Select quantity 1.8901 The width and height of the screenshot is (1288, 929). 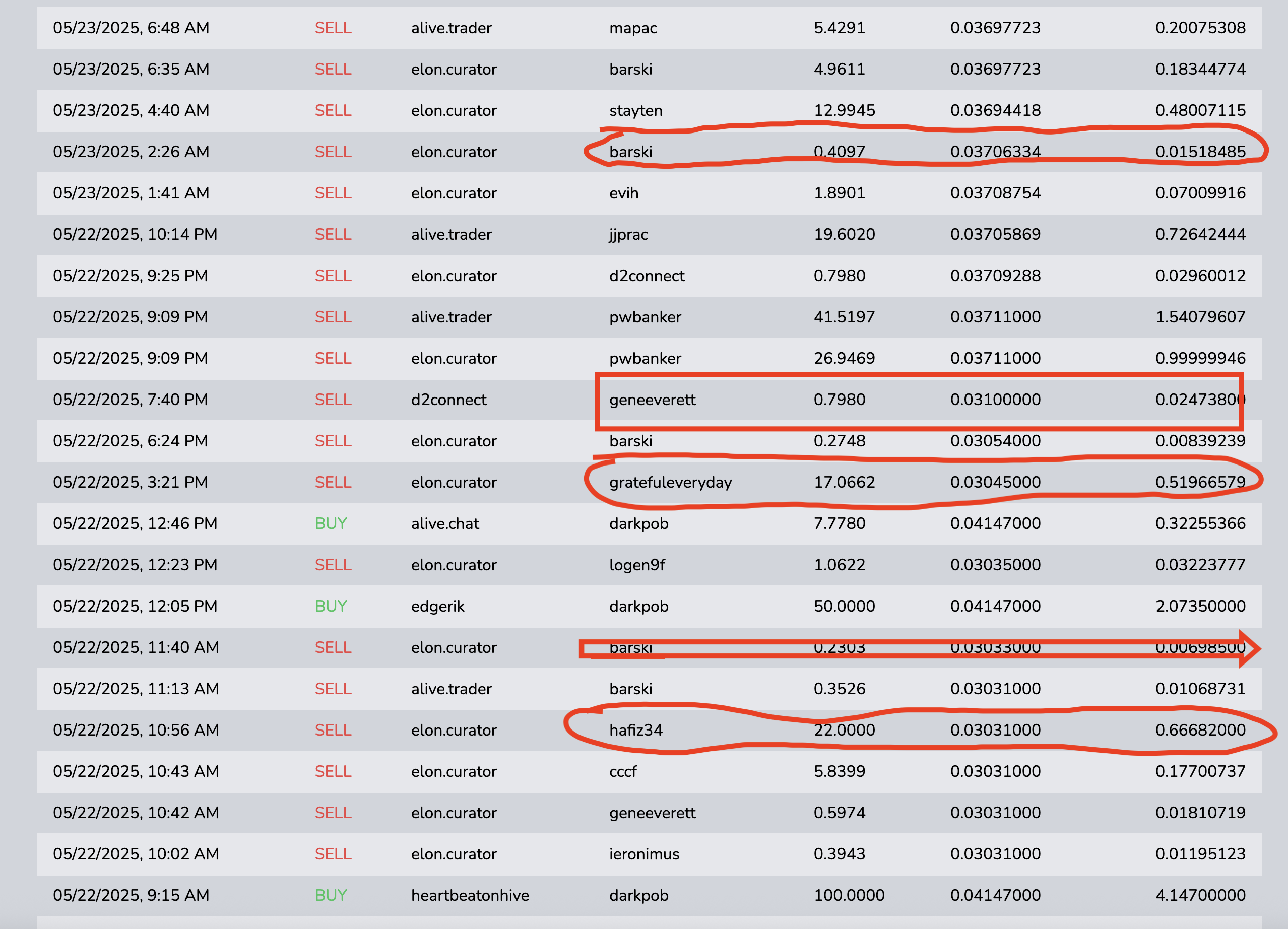(x=839, y=193)
